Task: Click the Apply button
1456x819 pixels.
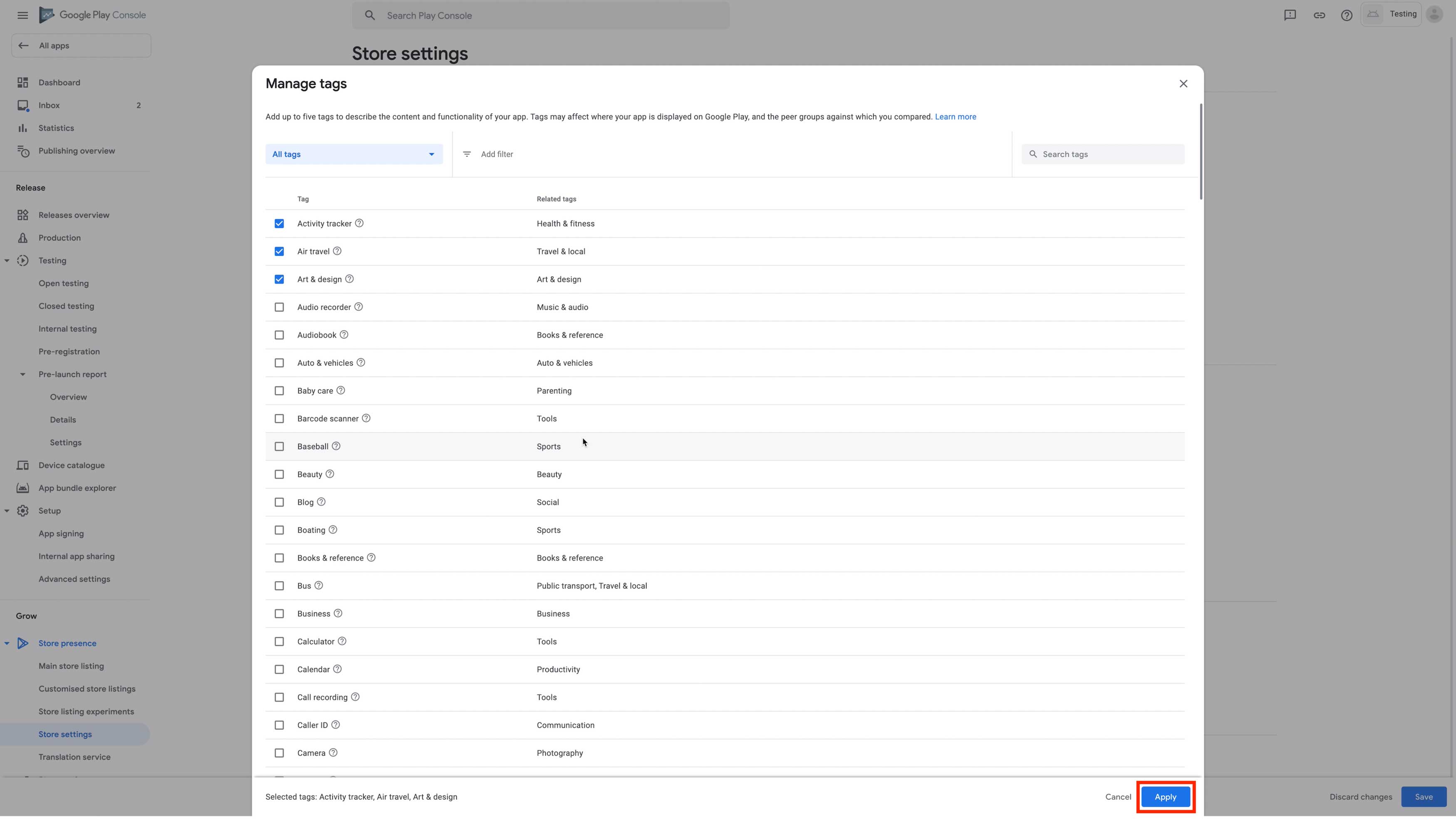Action: coord(1165,797)
